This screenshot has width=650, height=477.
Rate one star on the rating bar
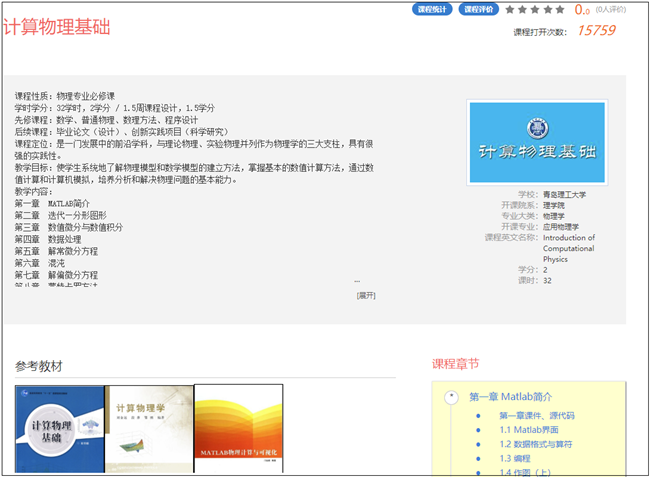[510, 9]
